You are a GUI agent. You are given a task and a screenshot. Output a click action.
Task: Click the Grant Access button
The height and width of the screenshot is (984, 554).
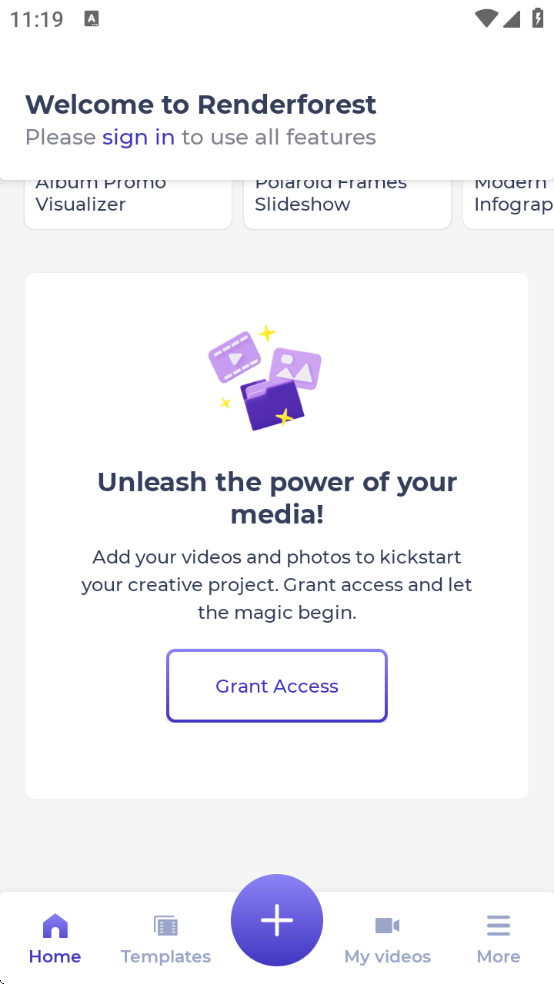click(x=277, y=686)
